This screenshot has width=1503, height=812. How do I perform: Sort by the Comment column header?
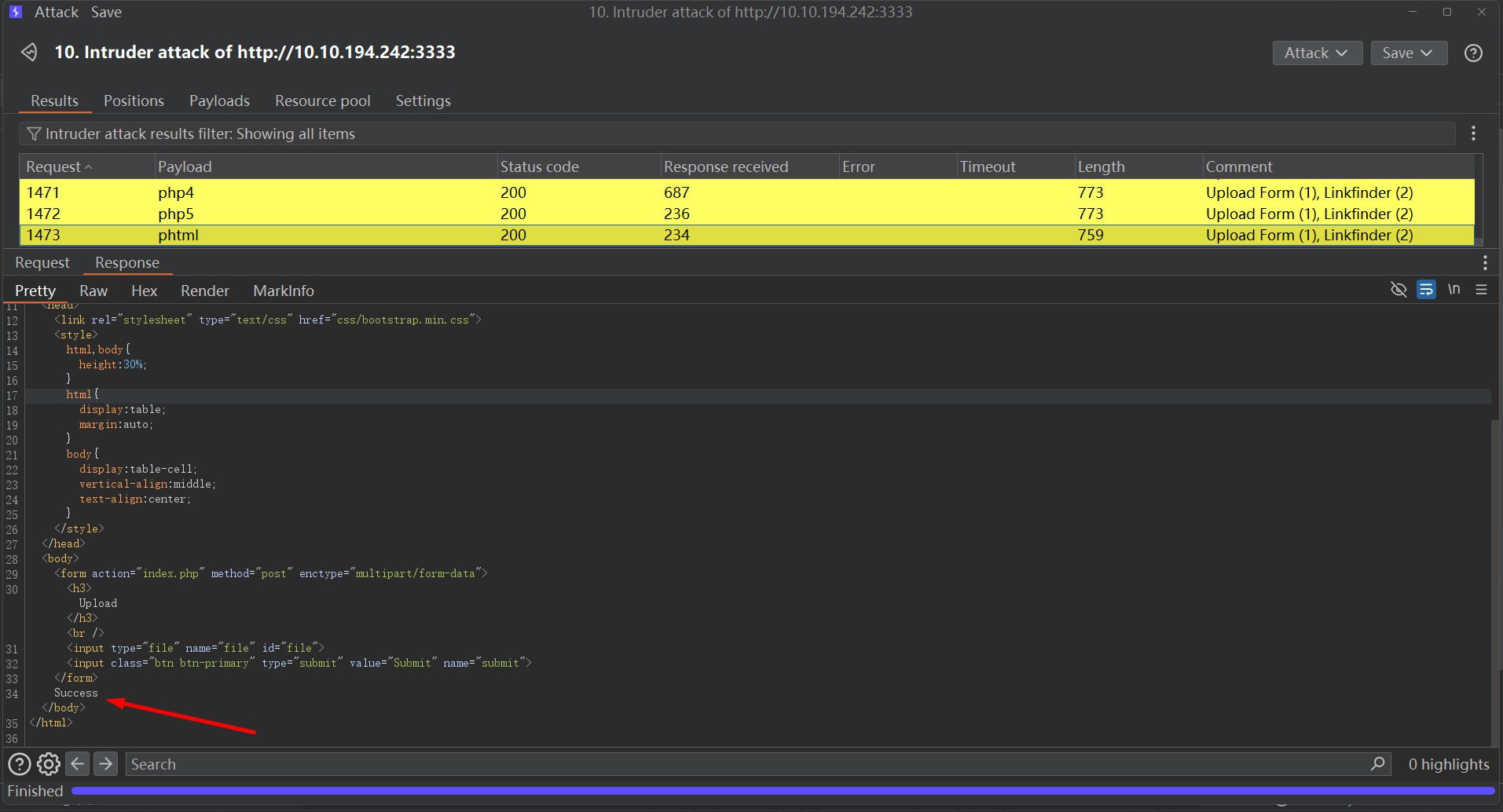point(1338,166)
